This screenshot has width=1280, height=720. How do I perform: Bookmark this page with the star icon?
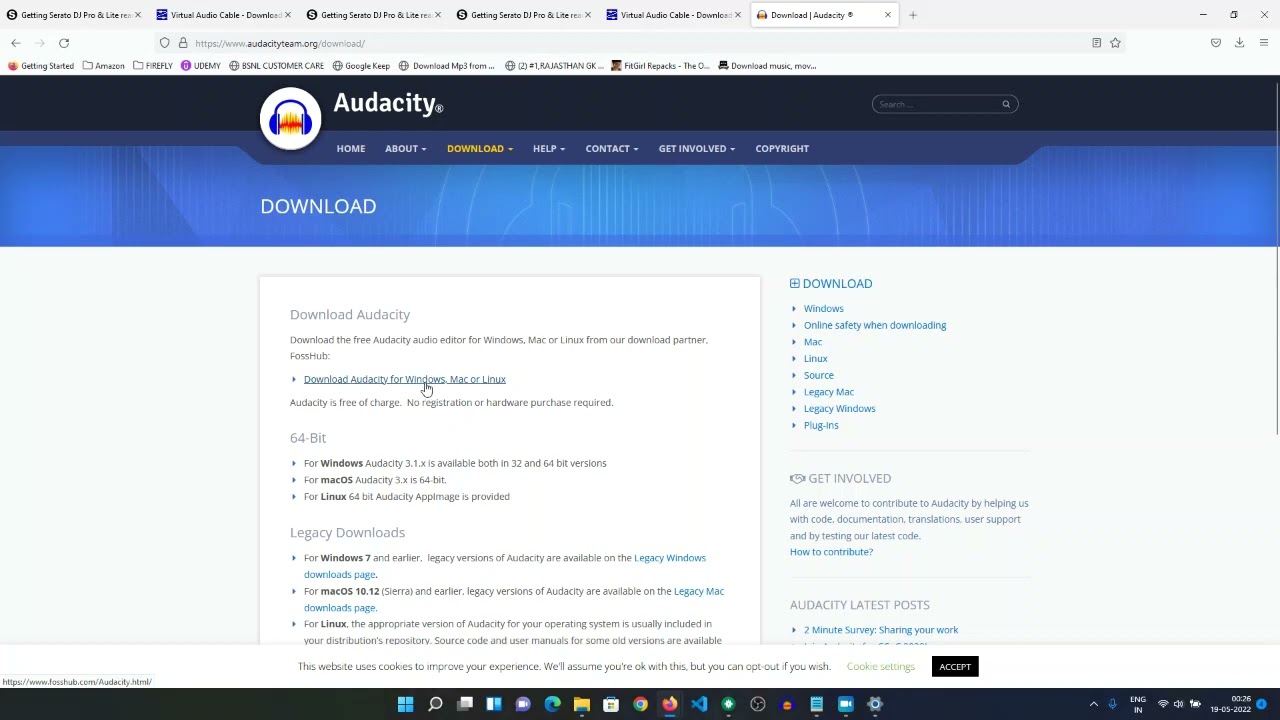1115,43
